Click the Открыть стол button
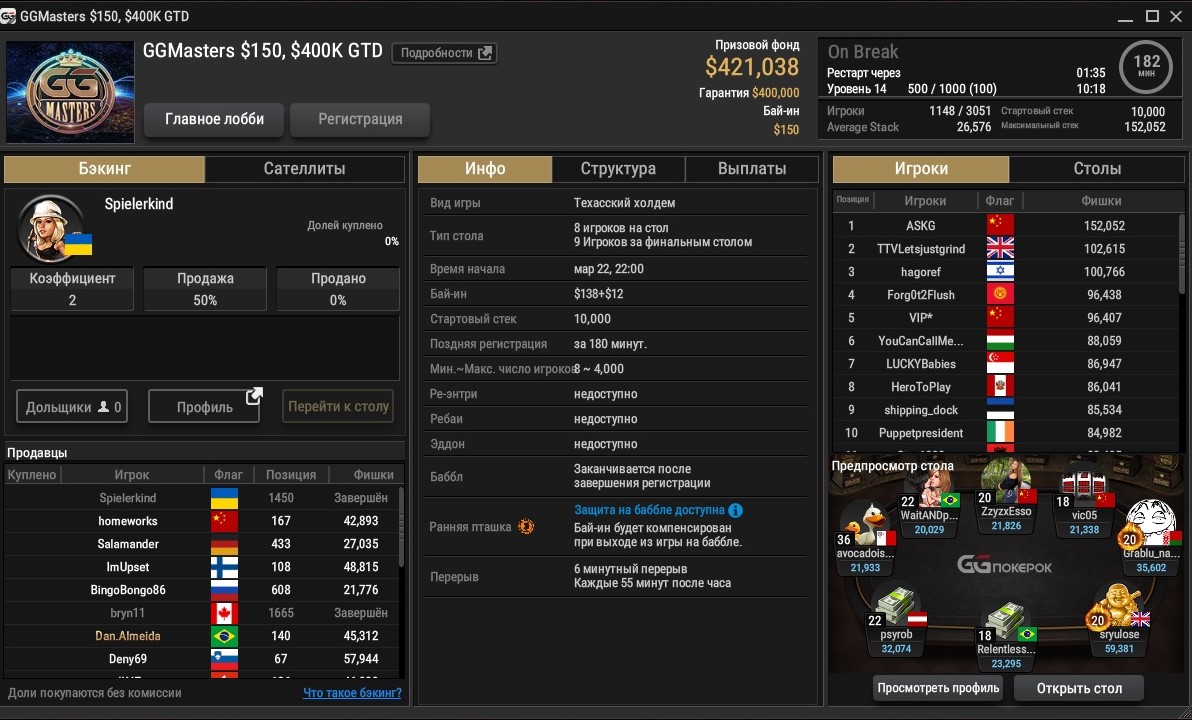 click(1078, 688)
